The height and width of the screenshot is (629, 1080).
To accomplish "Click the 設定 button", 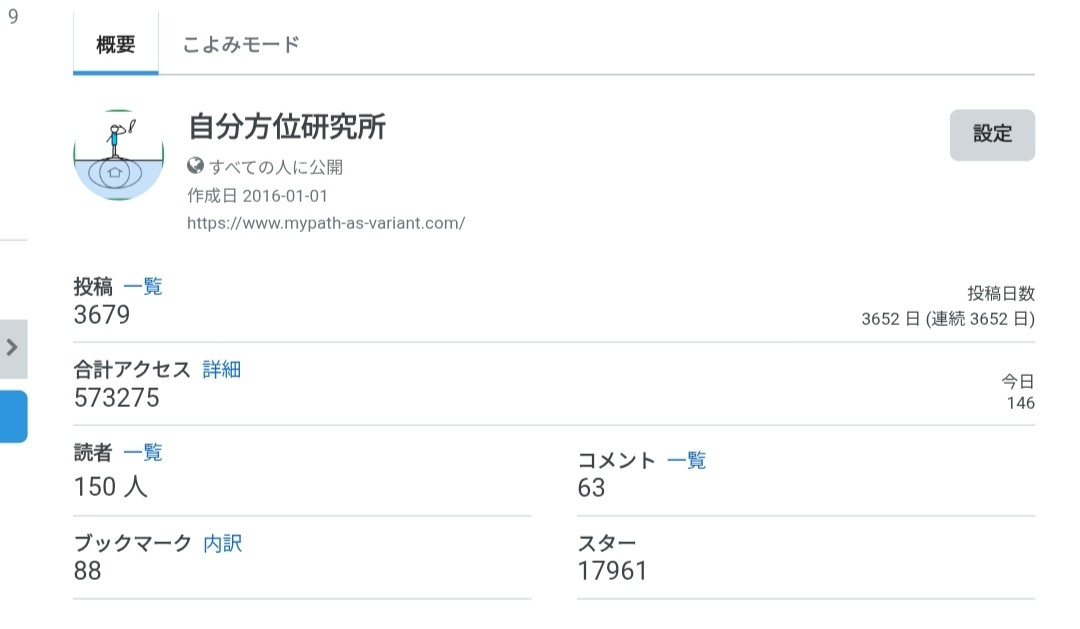I will pos(992,134).
